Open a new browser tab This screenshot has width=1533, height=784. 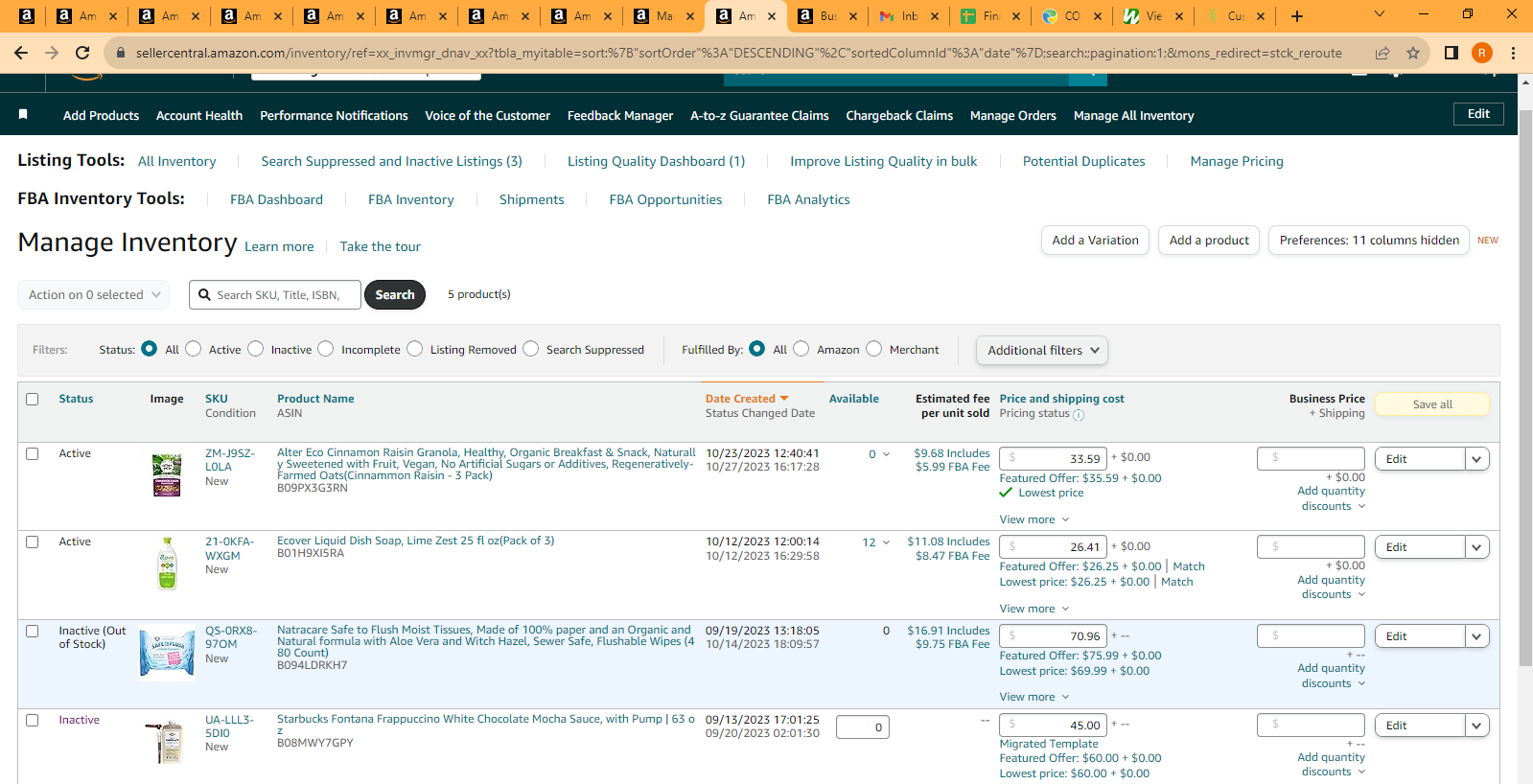click(x=1297, y=15)
